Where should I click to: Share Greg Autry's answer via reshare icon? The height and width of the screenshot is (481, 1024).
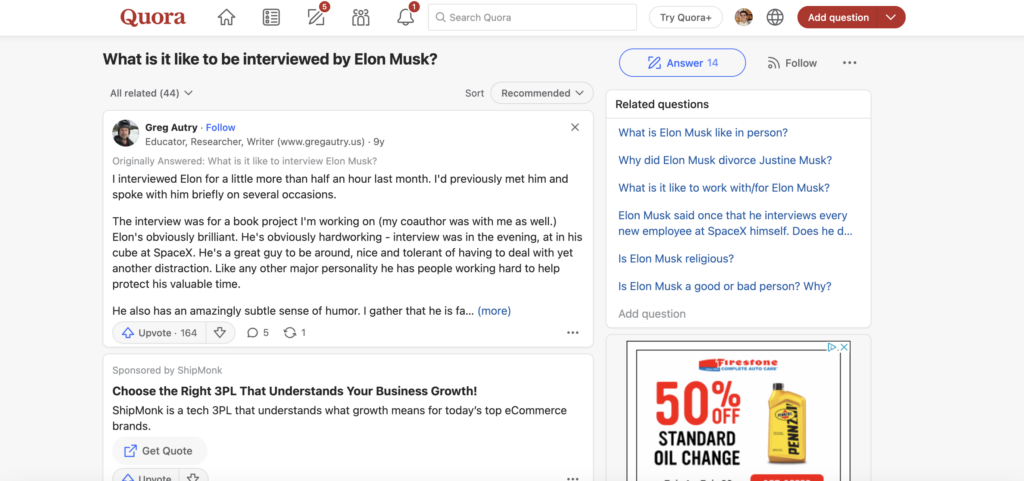click(x=295, y=333)
